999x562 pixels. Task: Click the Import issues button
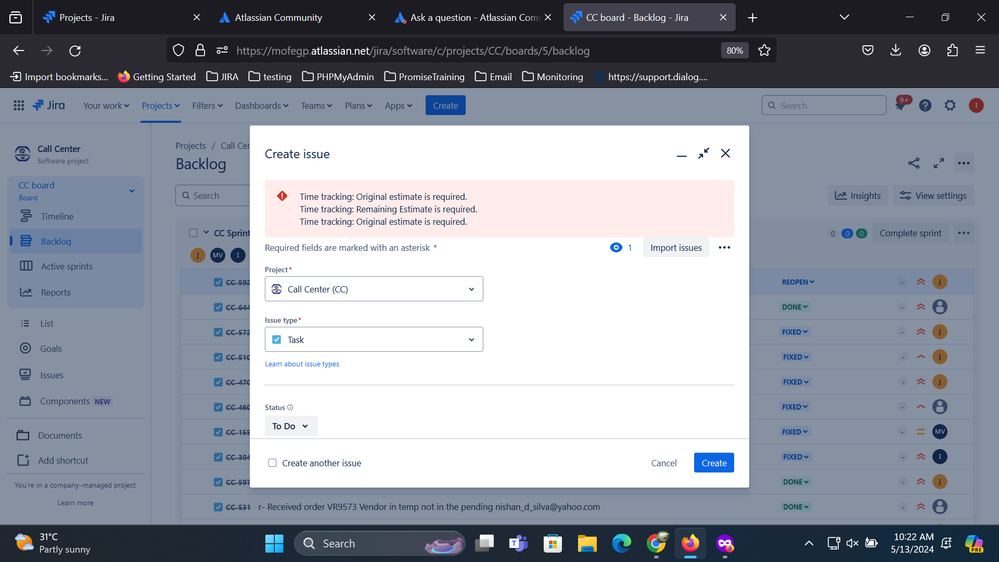[x=675, y=247]
